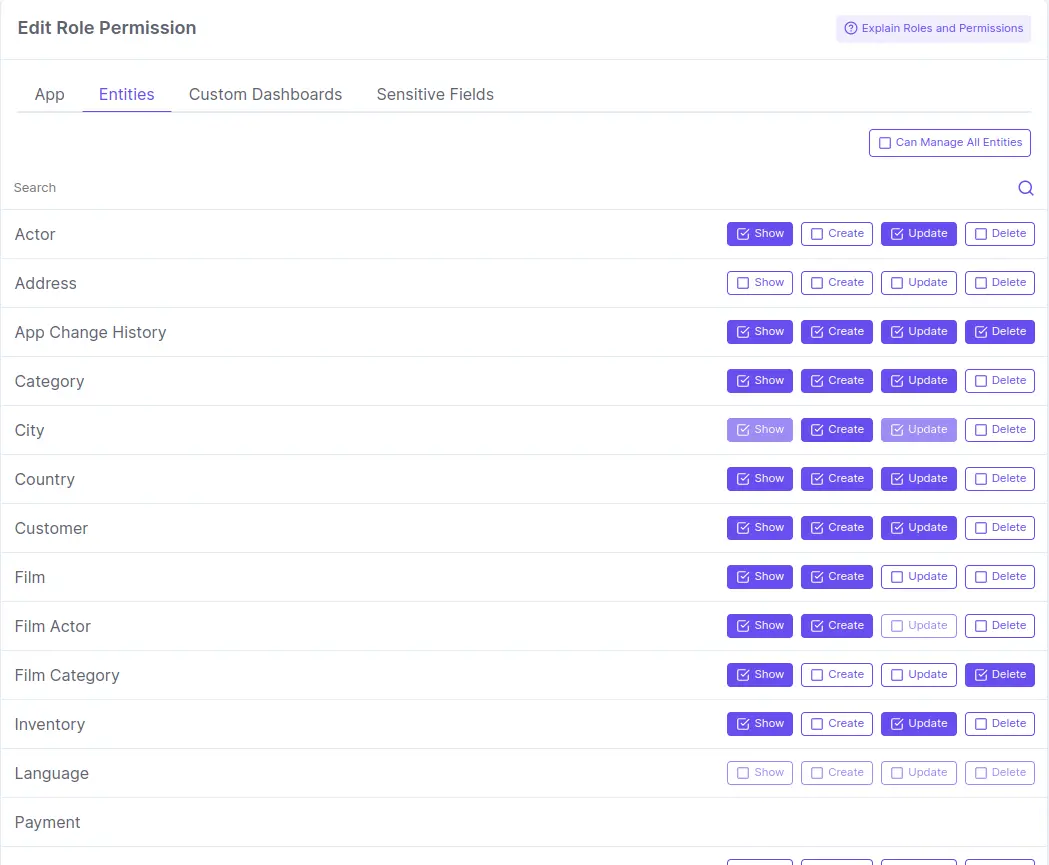Image resolution: width=1049 pixels, height=865 pixels.
Task: Disable Update permission for Inventory
Action: click(918, 724)
